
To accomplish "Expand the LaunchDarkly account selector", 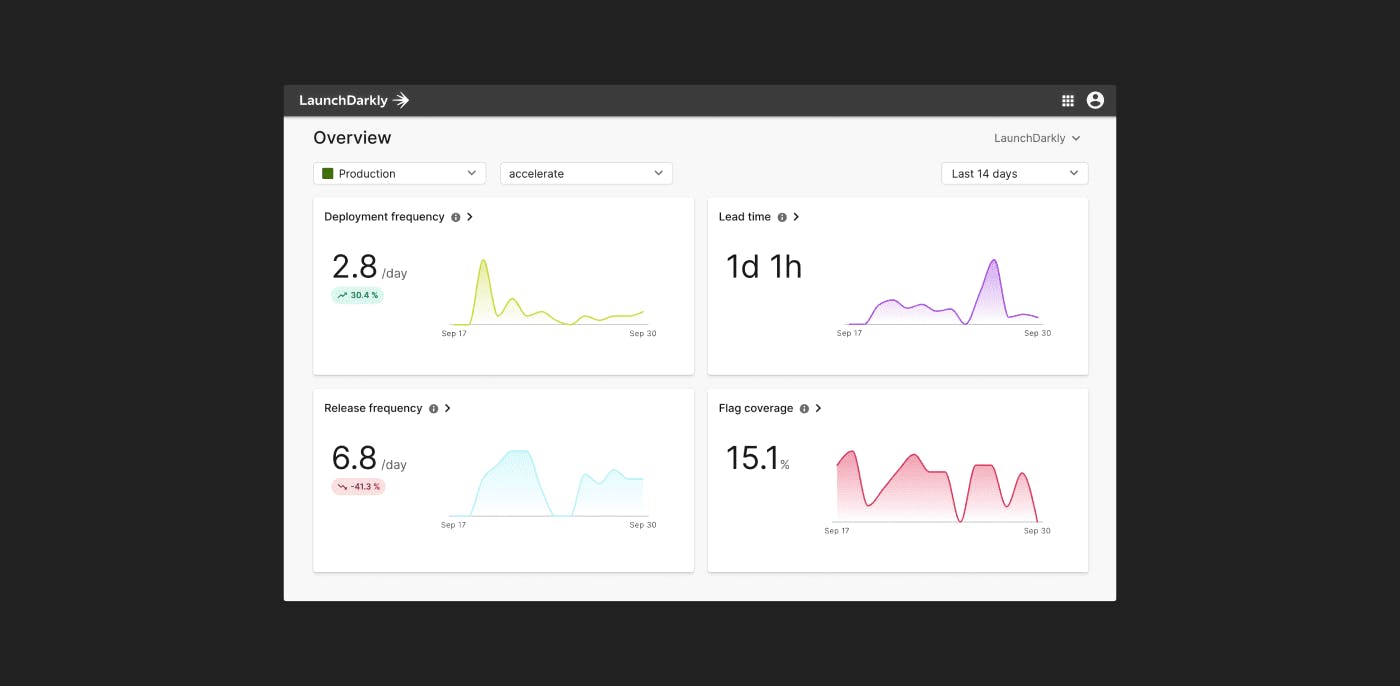I will (1037, 138).
